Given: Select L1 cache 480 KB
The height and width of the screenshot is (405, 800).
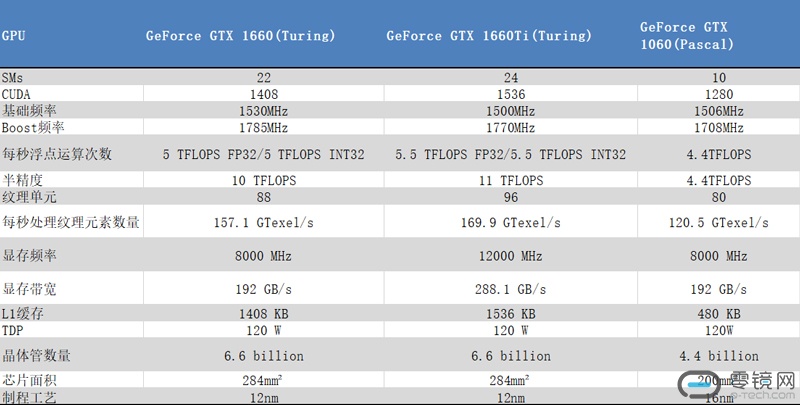Looking at the screenshot, I should (x=719, y=314).
